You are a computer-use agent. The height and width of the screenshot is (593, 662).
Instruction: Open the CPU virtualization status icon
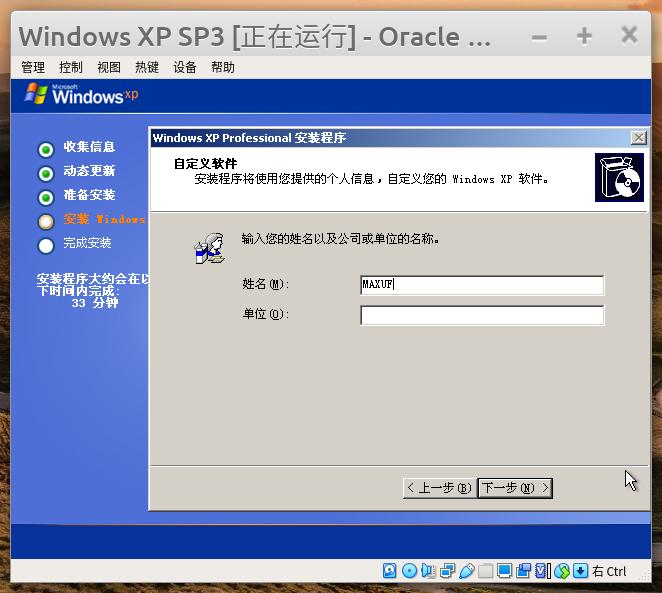[x=543, y=571]
